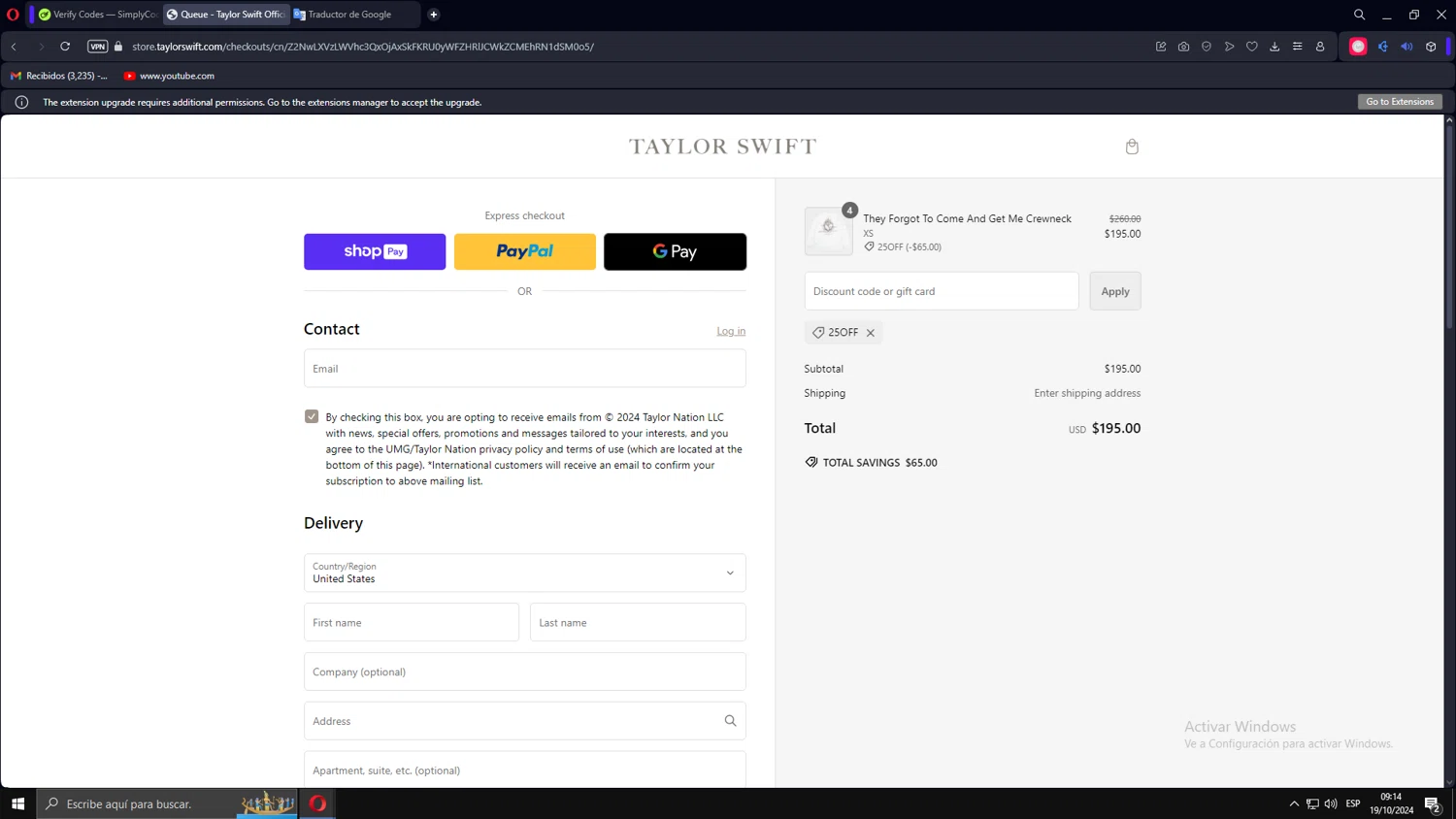This screenshot has height=819, width=1456.
Task: Open the profile account icon
Action: pyautogui.click(x=1320, y=47)
